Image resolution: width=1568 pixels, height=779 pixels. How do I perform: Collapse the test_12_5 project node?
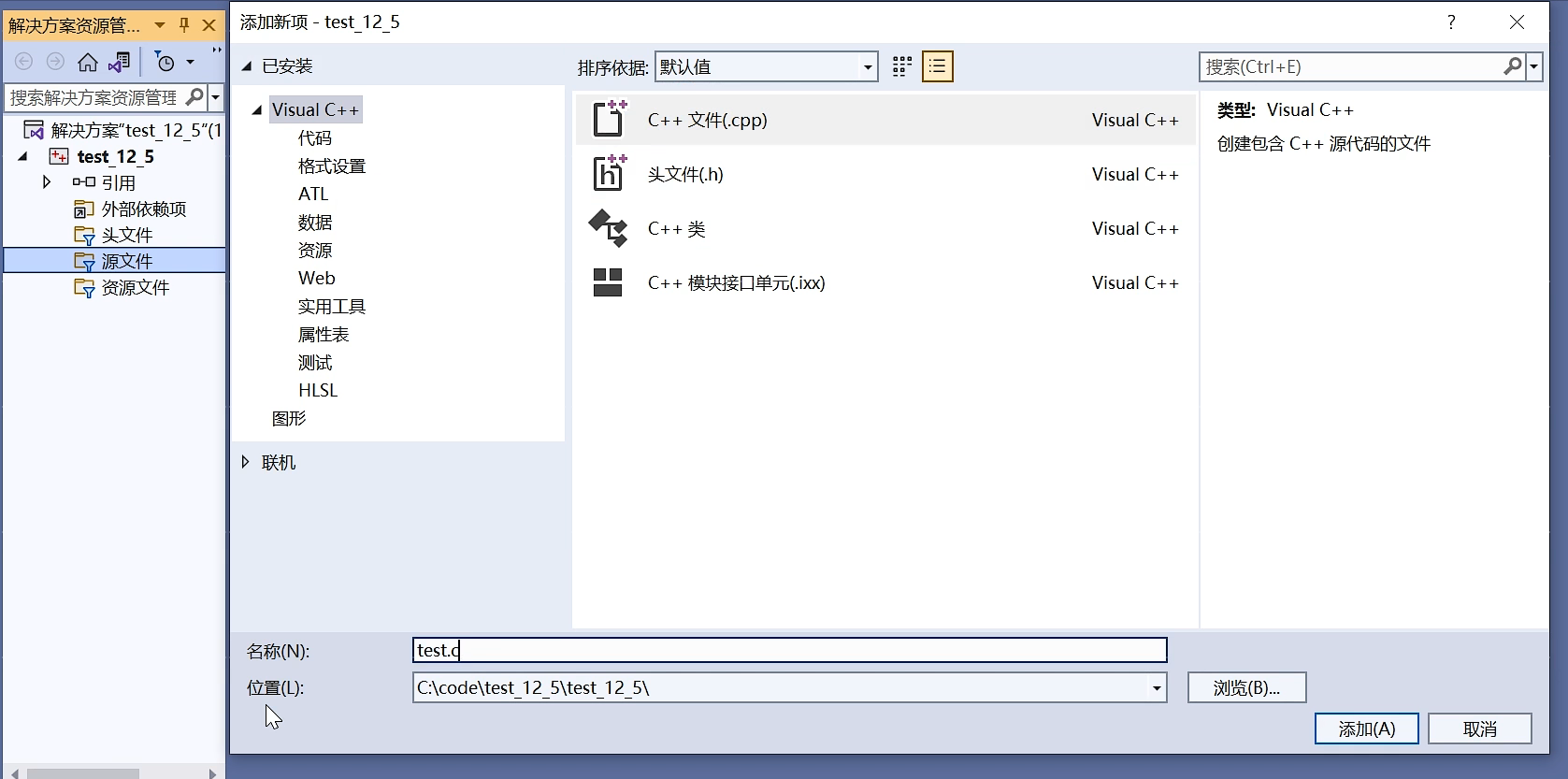[x=22, y=156]
